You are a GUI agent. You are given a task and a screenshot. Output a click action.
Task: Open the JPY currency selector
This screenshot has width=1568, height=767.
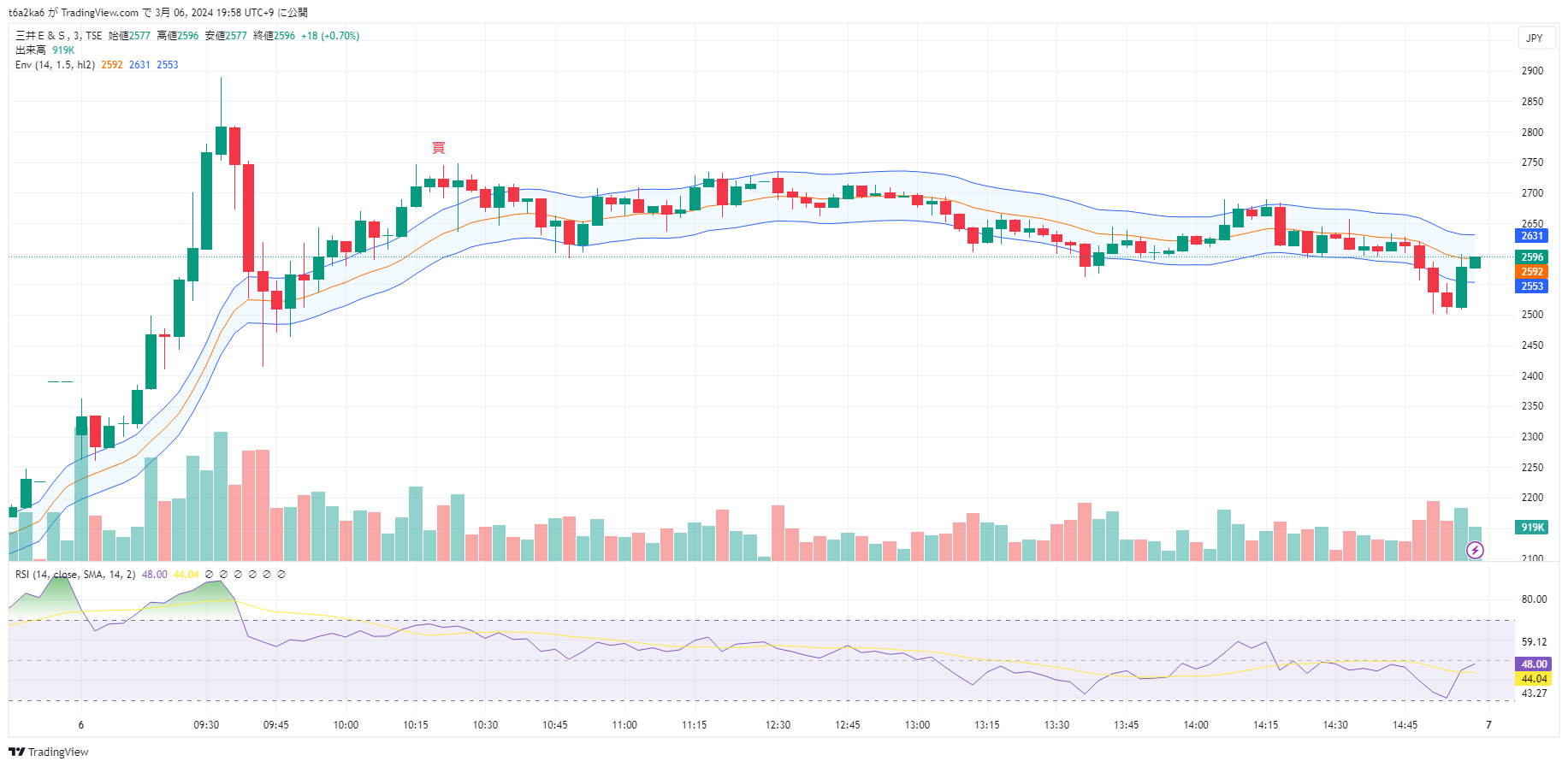[1534, 38]
